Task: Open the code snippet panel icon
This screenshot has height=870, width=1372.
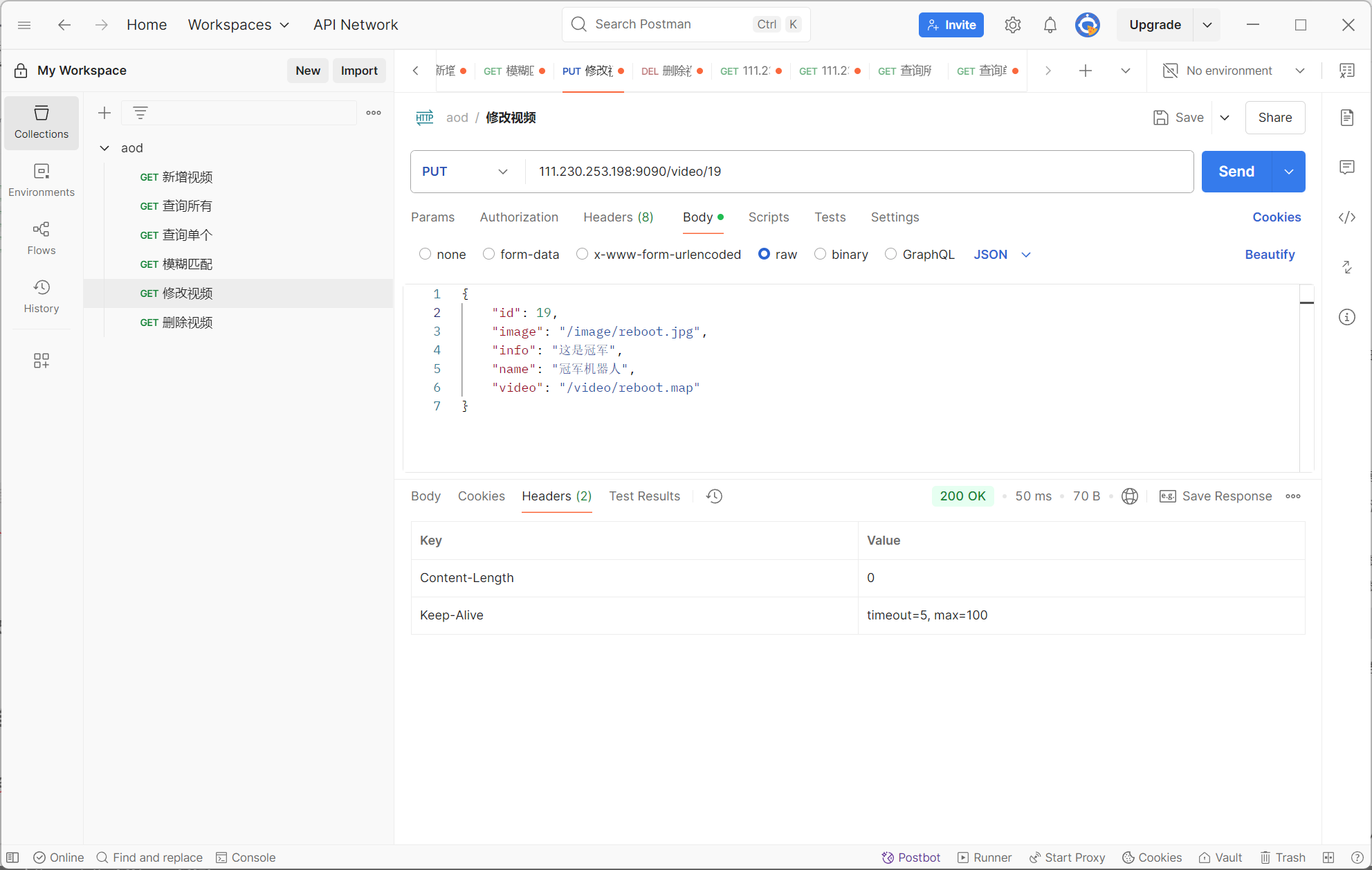Action: pos(1346,217)
